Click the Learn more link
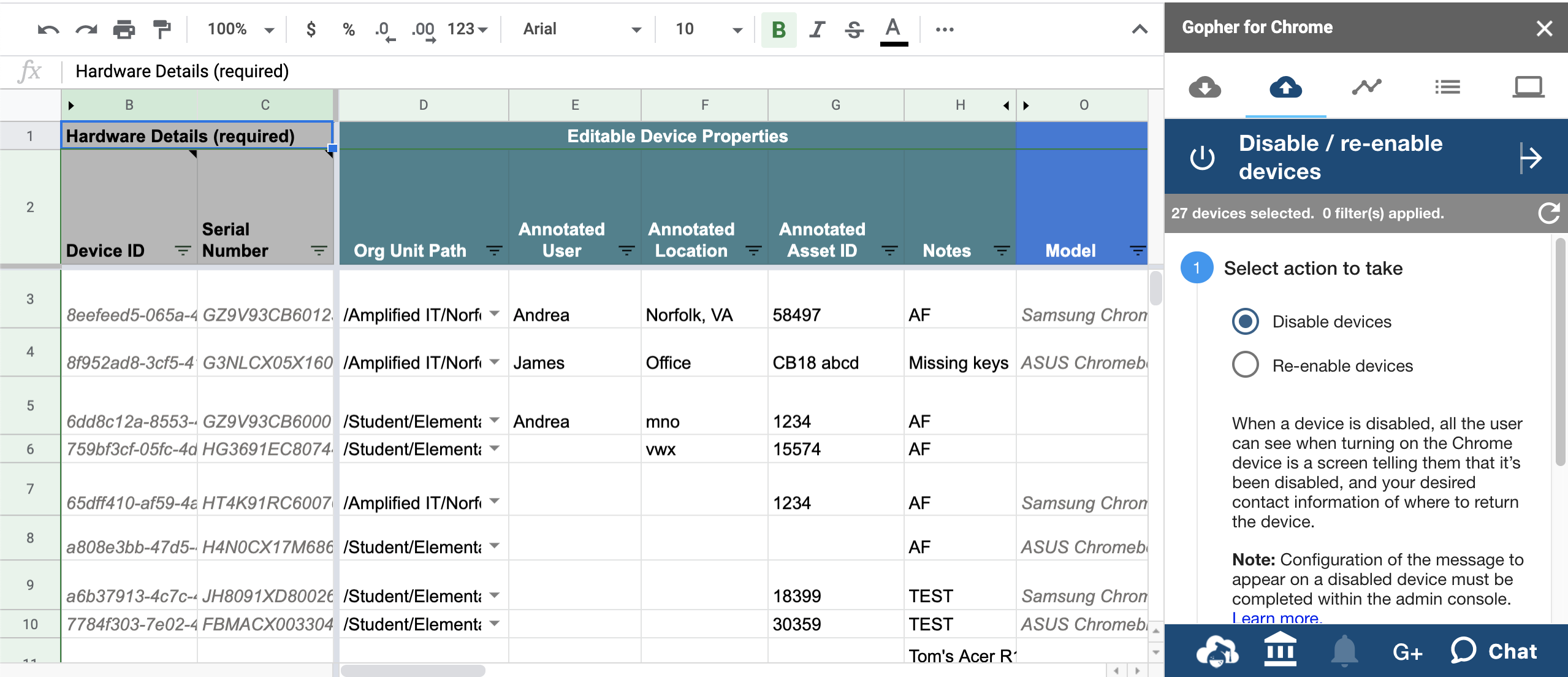 (x=1276, y=618)
